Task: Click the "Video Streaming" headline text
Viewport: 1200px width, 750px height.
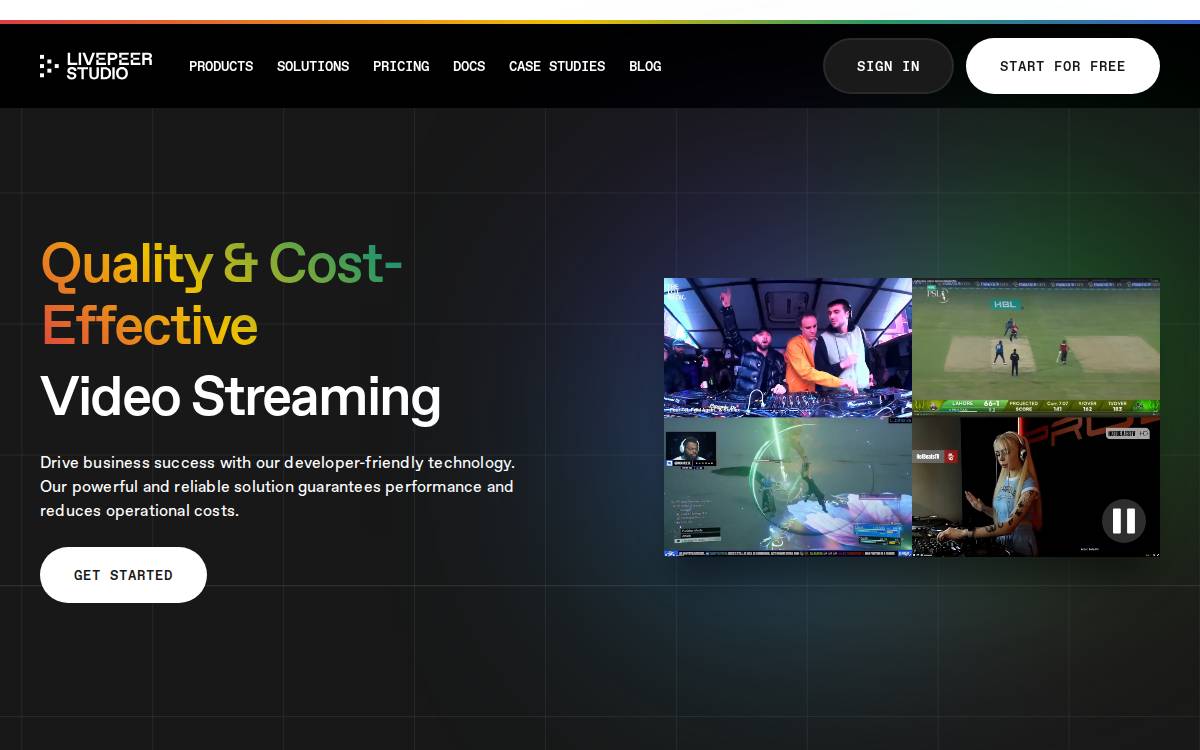Action: pyautogui.click(x=240, y=397)
